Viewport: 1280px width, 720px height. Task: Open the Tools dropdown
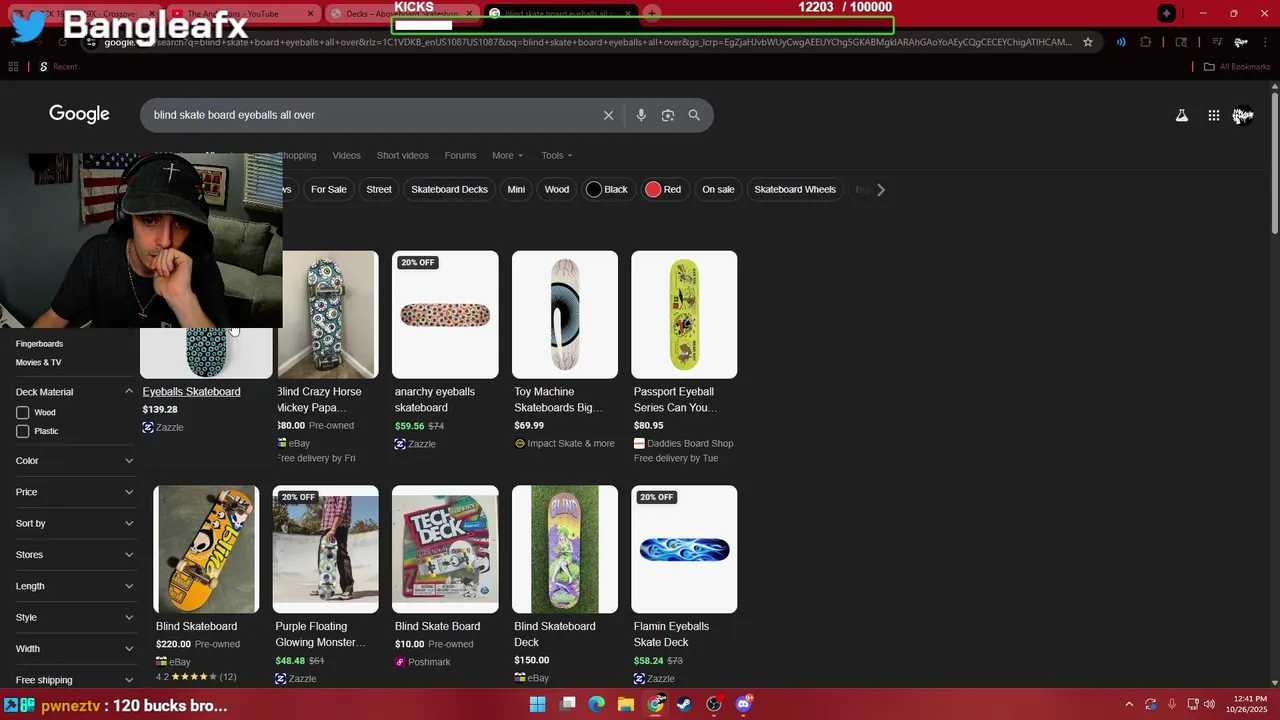(x=557, y=155)
